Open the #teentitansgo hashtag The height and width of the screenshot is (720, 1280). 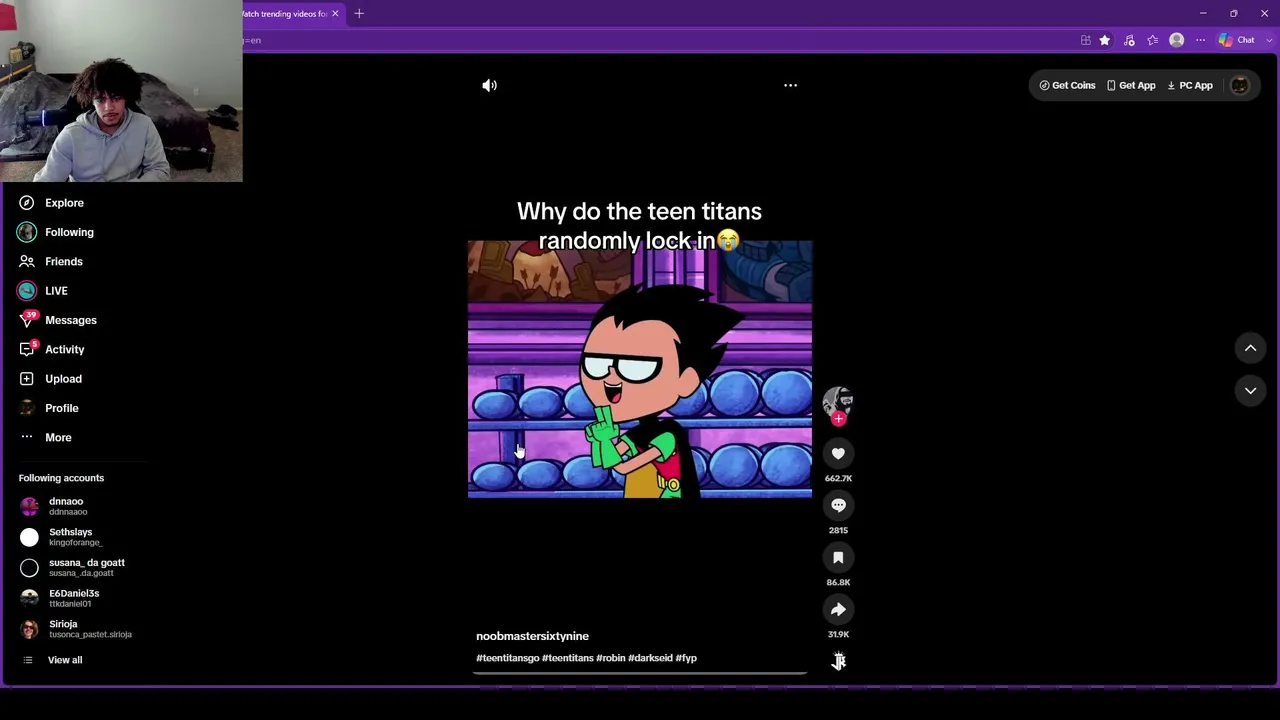(x=507, y=658)
